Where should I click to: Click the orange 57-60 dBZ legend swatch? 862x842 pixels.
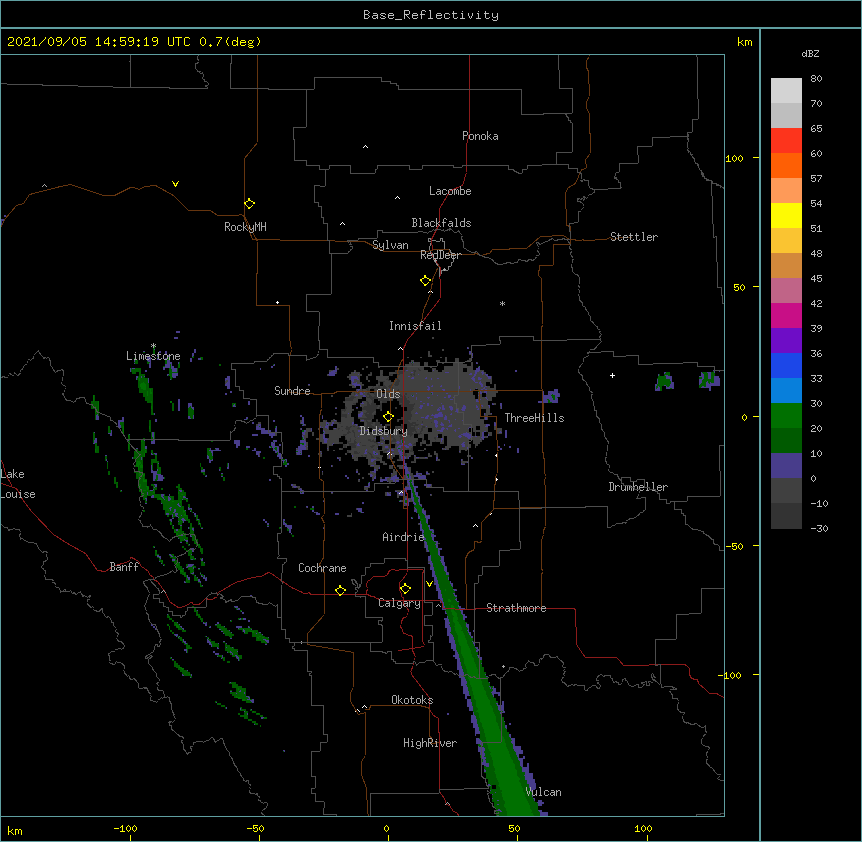(x=786, y=165)
